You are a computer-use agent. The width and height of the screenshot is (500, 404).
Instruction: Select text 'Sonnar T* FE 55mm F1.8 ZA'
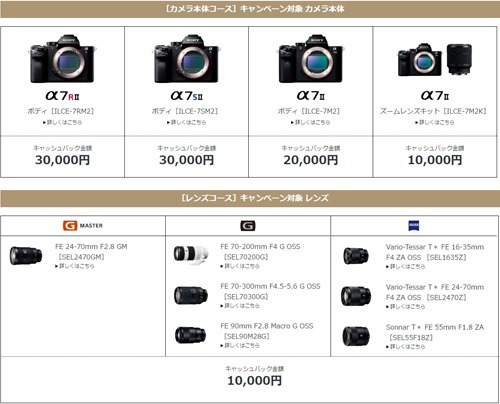click(435, 327)
